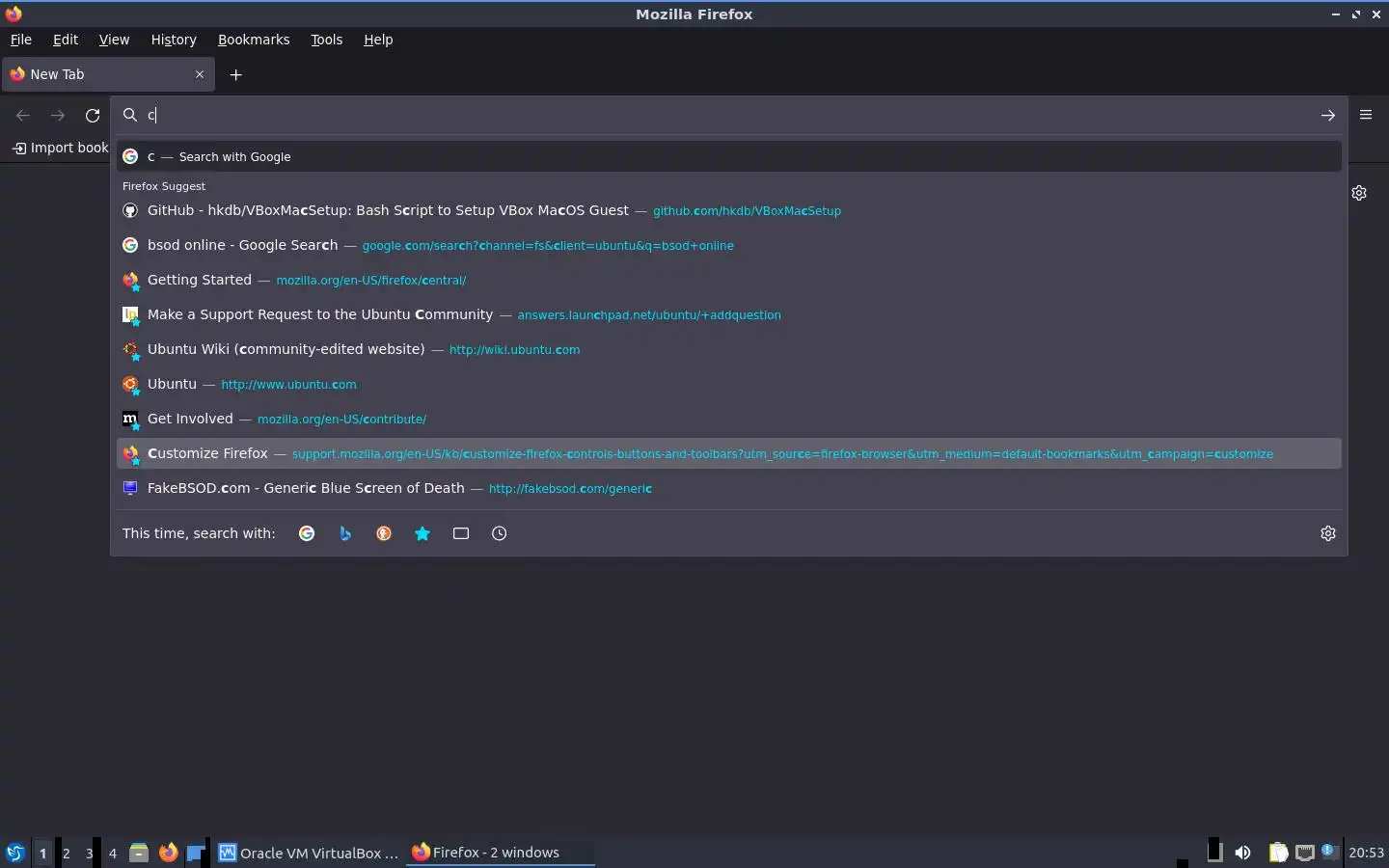Switch to workspace 2 in taskbar
The height and width of the screenshot is (868, 1389).
point(66,853)
